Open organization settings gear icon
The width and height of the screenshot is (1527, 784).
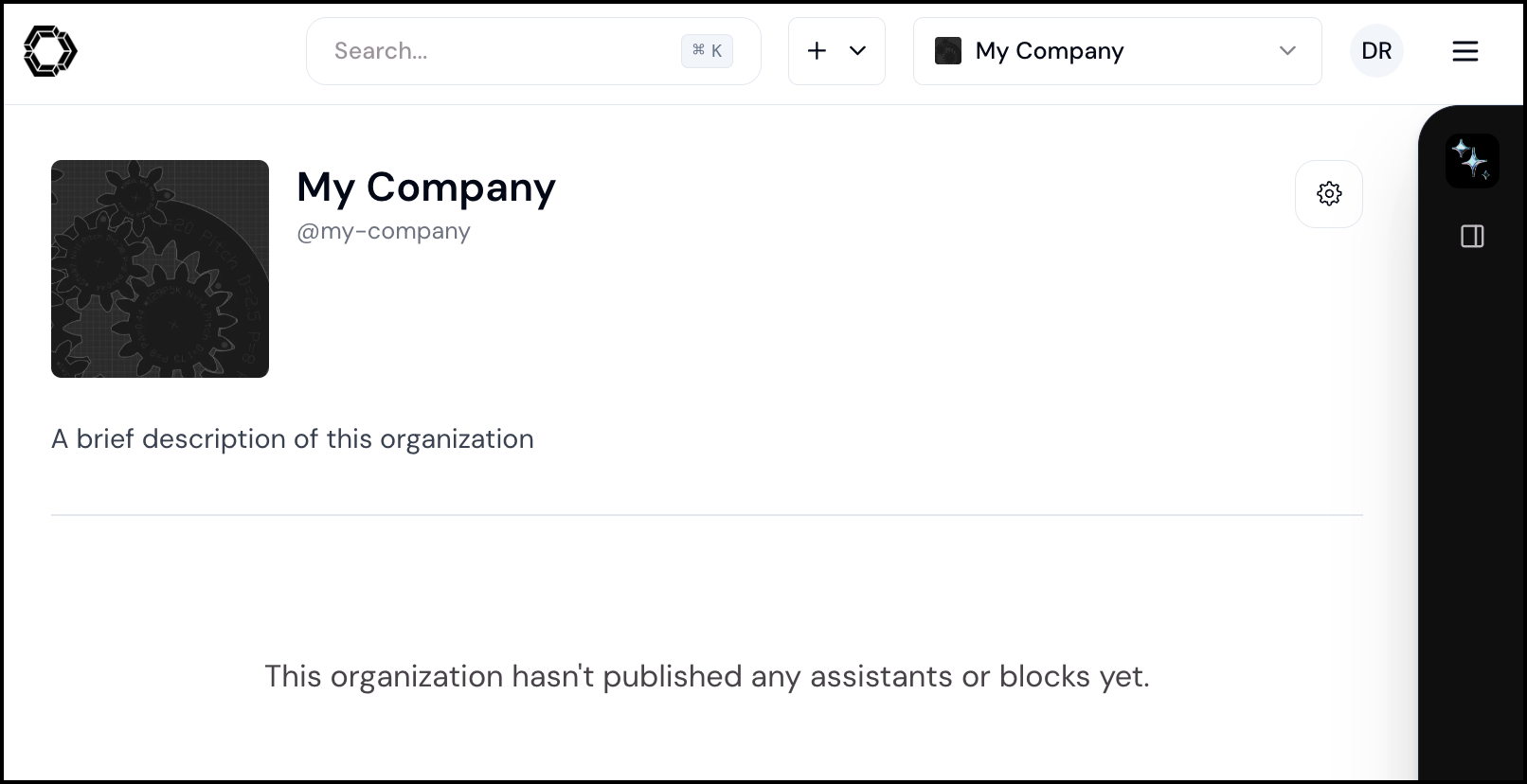pos(1329,194)
